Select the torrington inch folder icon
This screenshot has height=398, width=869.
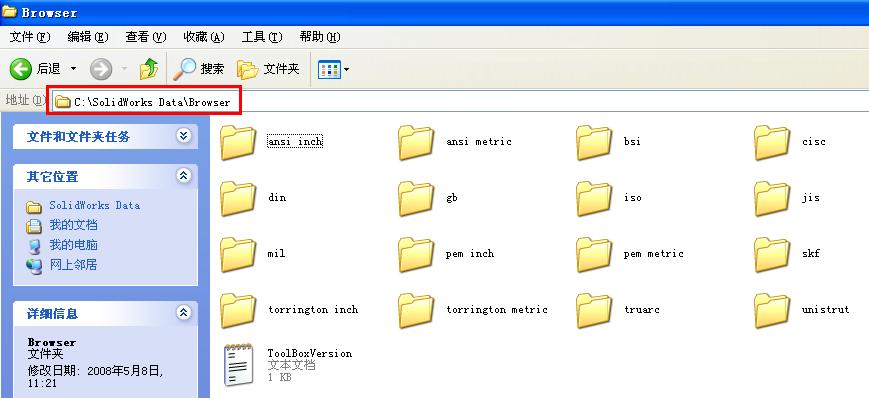click(238, 310)
